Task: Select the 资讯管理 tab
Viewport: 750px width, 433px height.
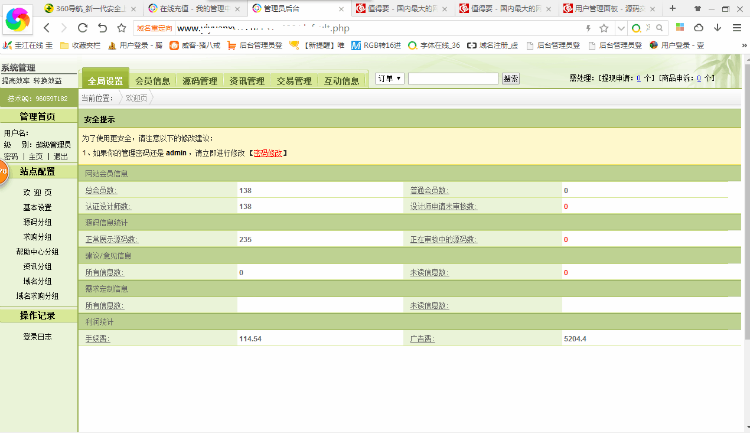Action: coord(247,81)
